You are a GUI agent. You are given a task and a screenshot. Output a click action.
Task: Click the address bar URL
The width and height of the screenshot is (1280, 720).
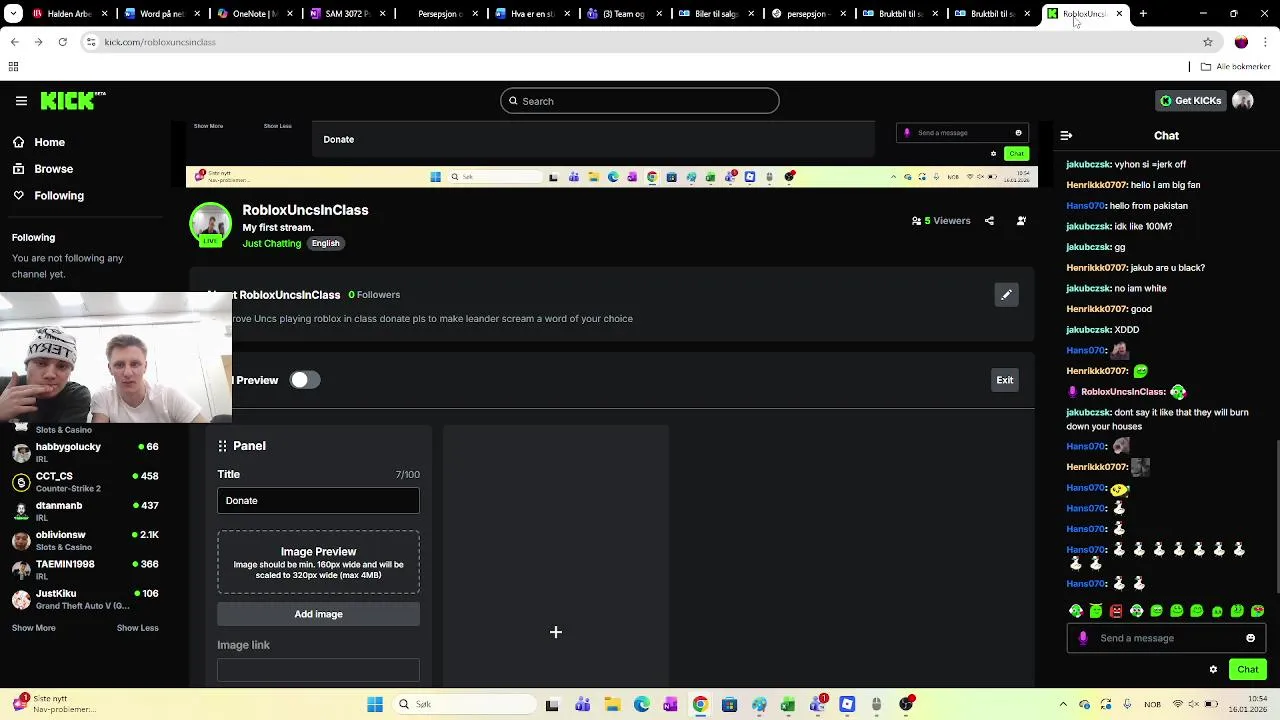pos(160,42)
